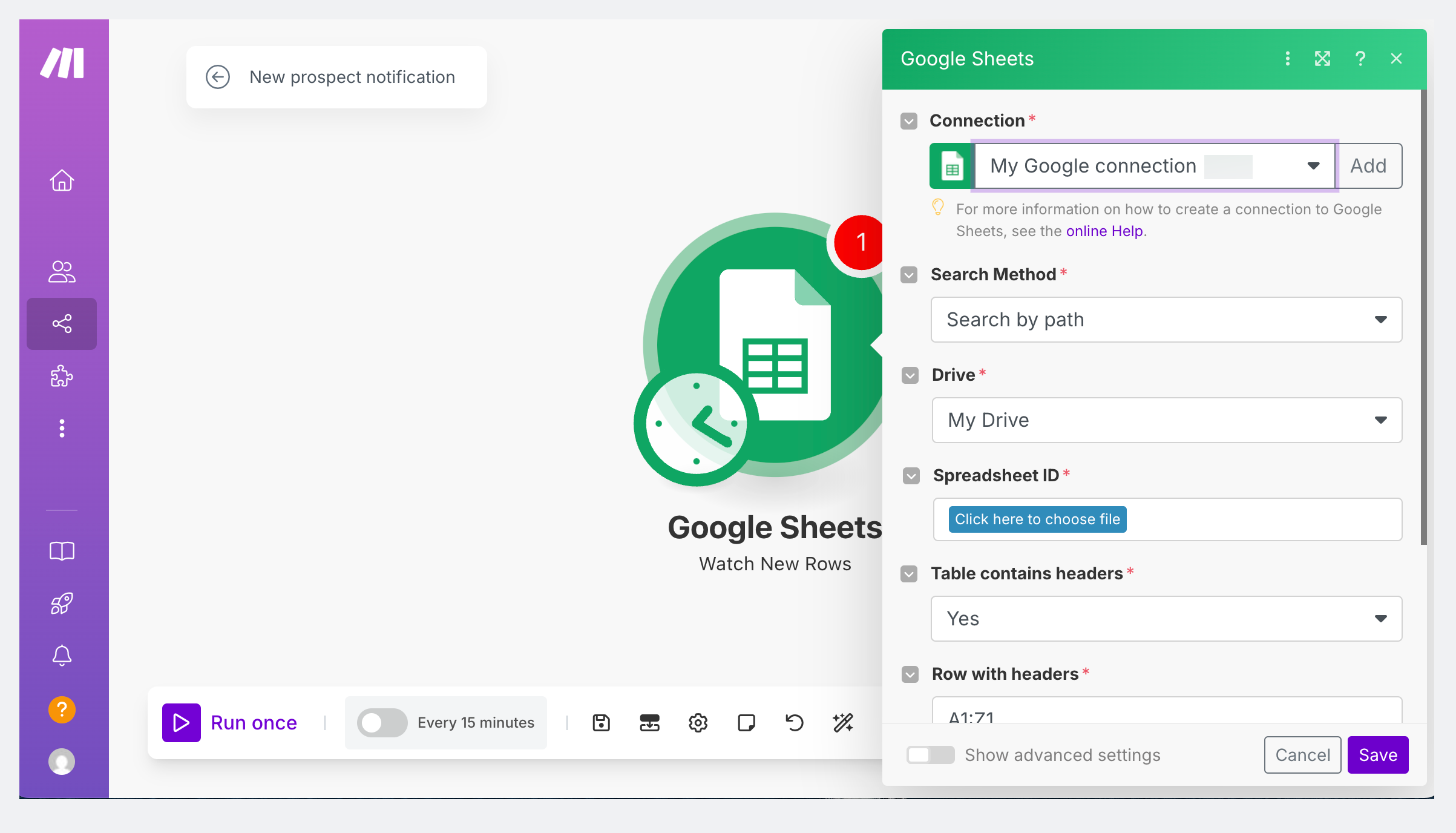The height and width of the screenshot is (833, 1456).
Task: Open the user avatar profile
Action: click(x=62, y=762)
